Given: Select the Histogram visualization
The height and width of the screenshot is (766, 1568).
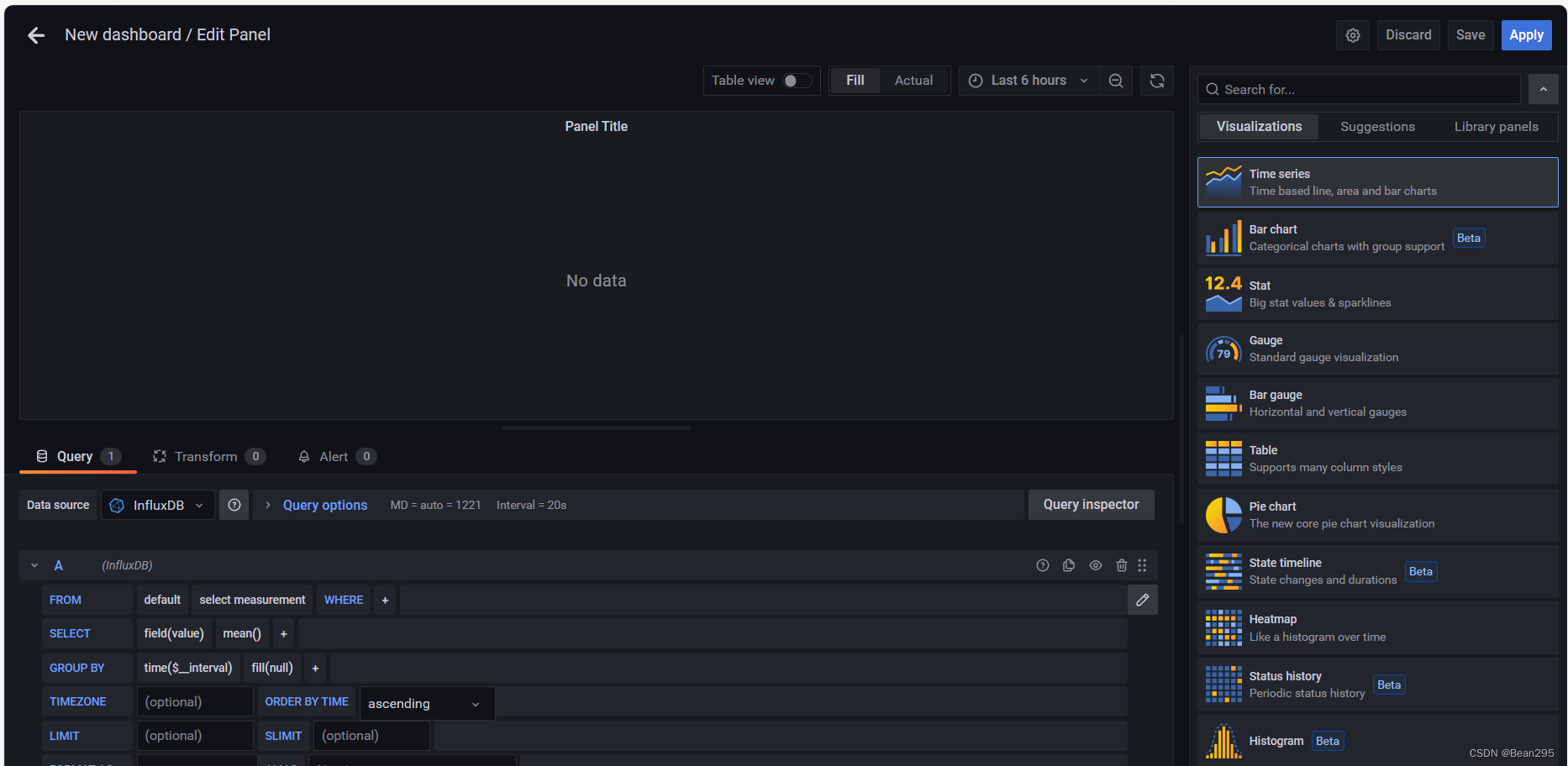Looking at the screenshot, I should 1377,740.
